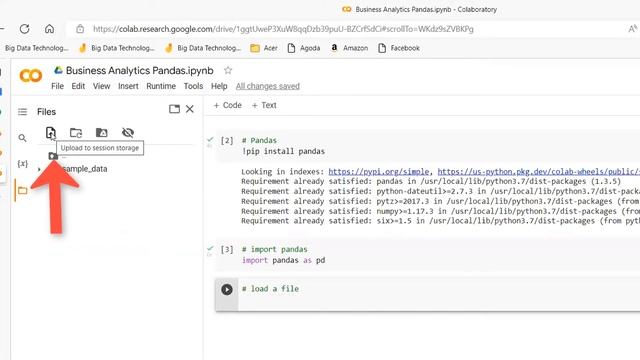Toggle show hidden files eye icon
640x360 pixels.
tap(128, 132)
